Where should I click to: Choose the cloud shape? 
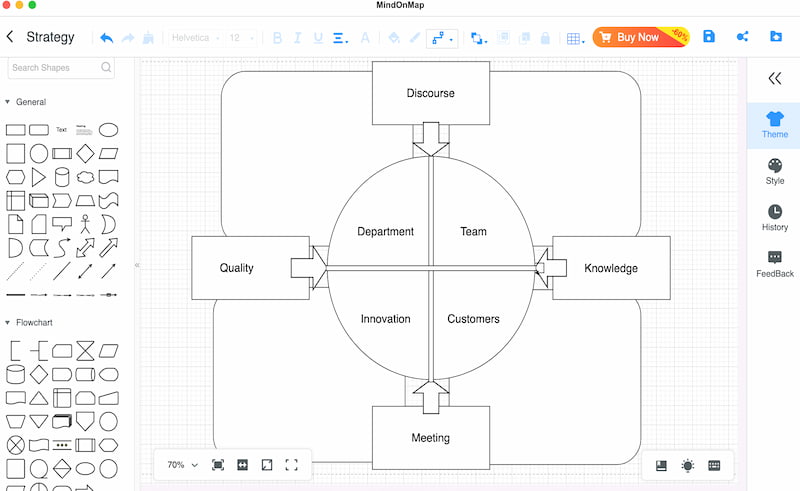point(85,177)
